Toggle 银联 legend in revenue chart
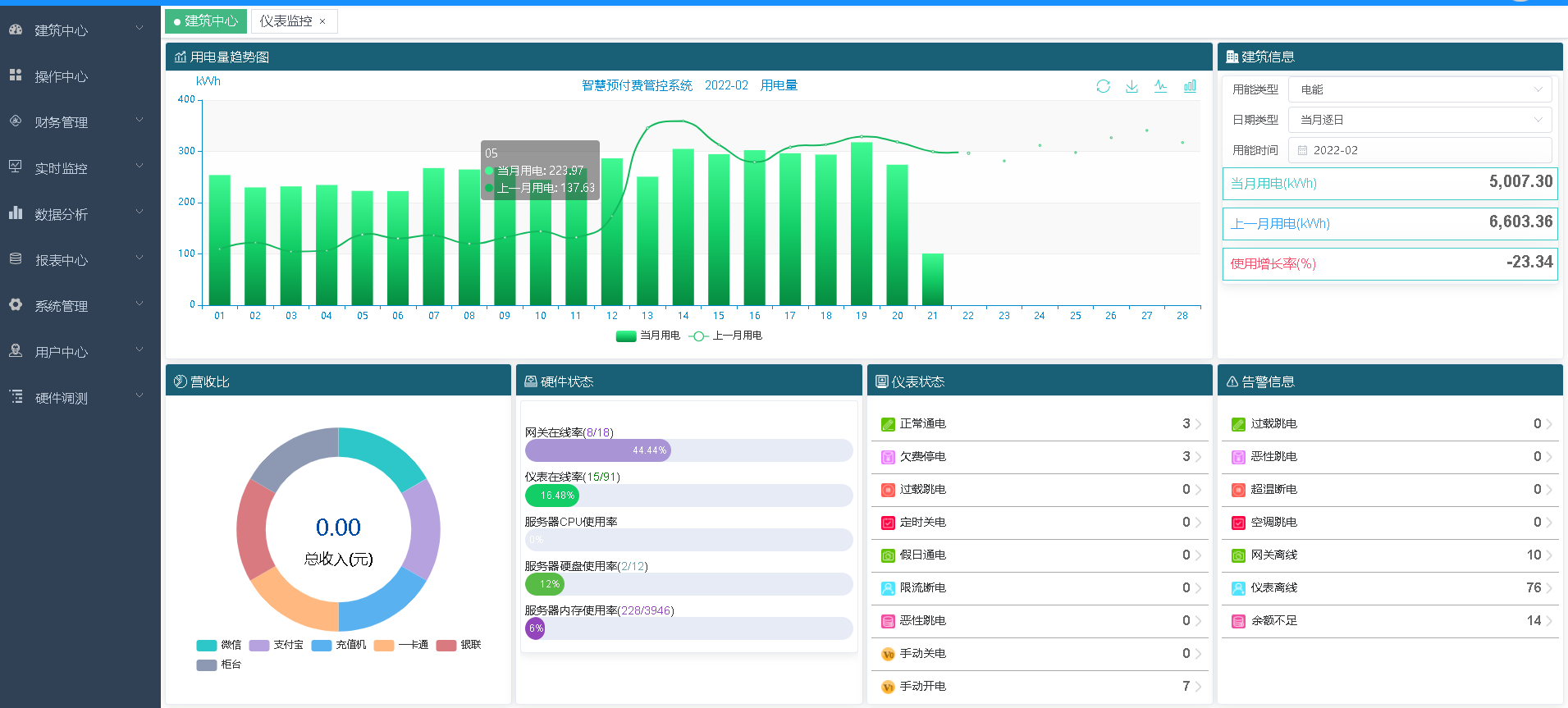This screenshot has height=708, width=1568. pos(459,645)
